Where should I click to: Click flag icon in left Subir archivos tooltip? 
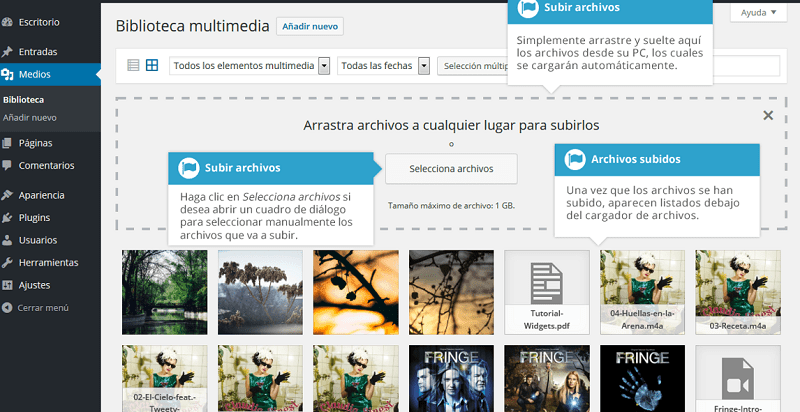188,168
